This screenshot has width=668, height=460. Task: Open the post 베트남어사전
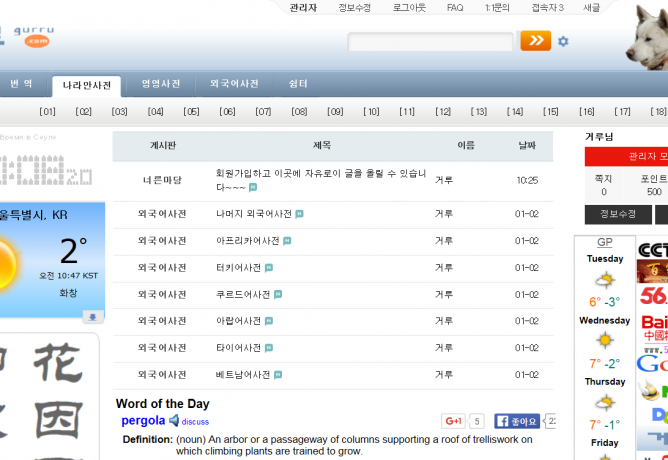pos(243,375)
